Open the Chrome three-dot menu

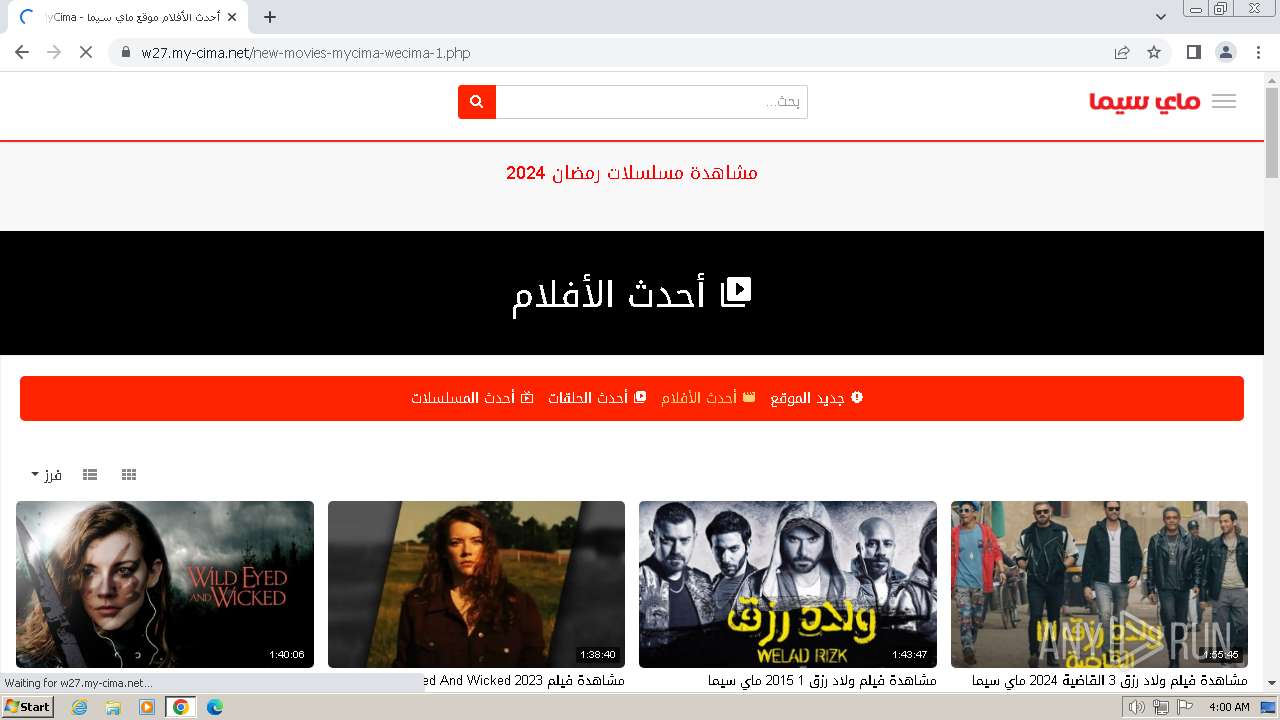[1258, 52]
